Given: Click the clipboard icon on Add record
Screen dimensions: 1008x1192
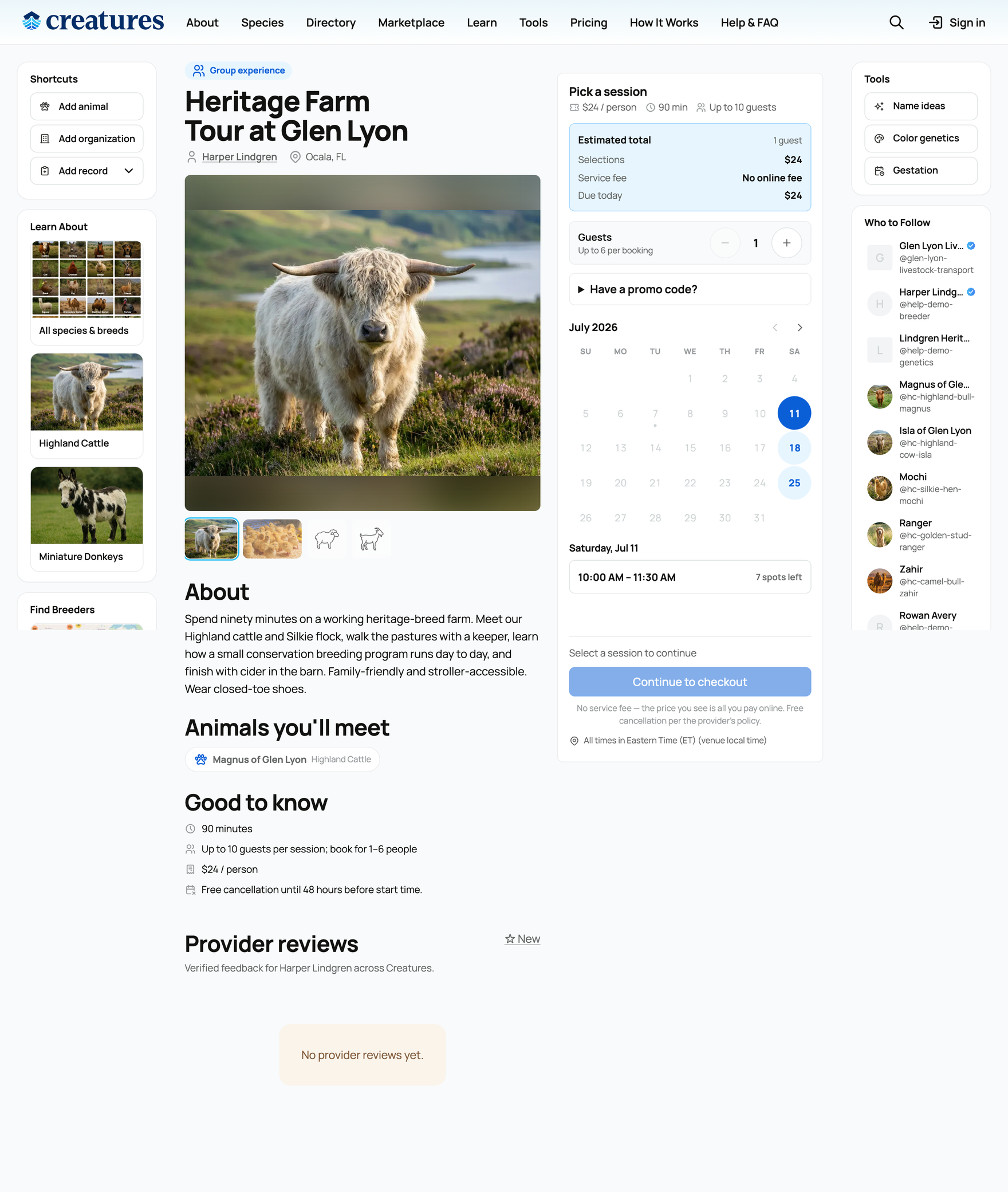Looking at the screenshot, I should 45,171.
